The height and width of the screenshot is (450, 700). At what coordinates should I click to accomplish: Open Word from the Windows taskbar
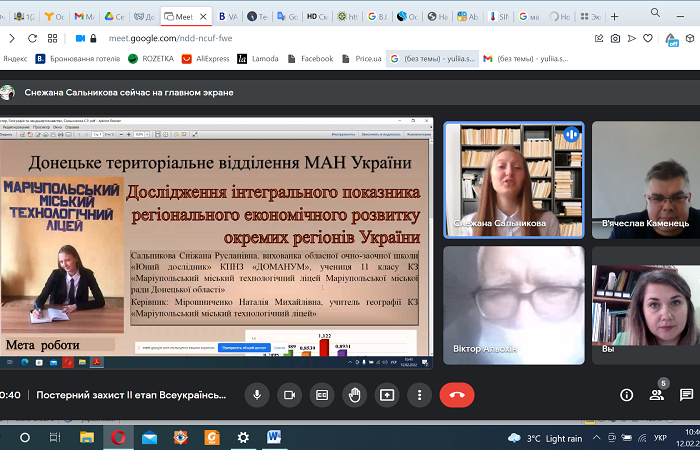tap(274, 438)
